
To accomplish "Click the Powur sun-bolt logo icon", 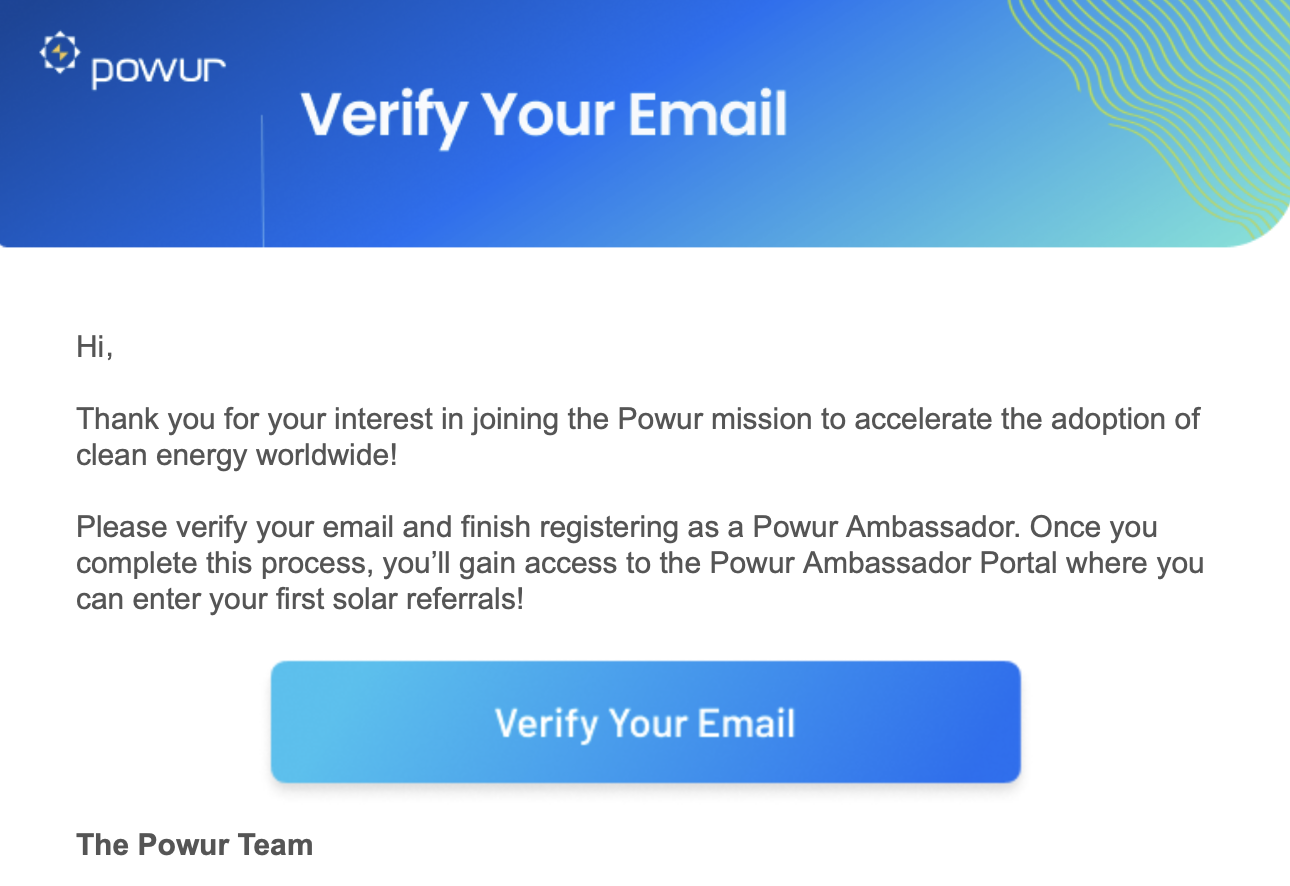I will tap(59, 53).
